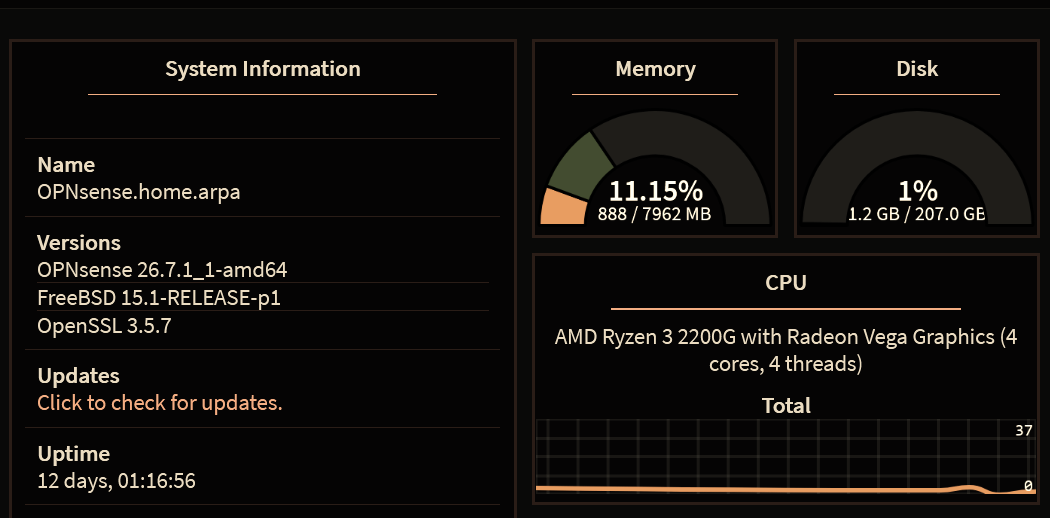Click the CPU Total usage graph
1050x518 pixels.
pyautogui.click(x=785, y=456)
